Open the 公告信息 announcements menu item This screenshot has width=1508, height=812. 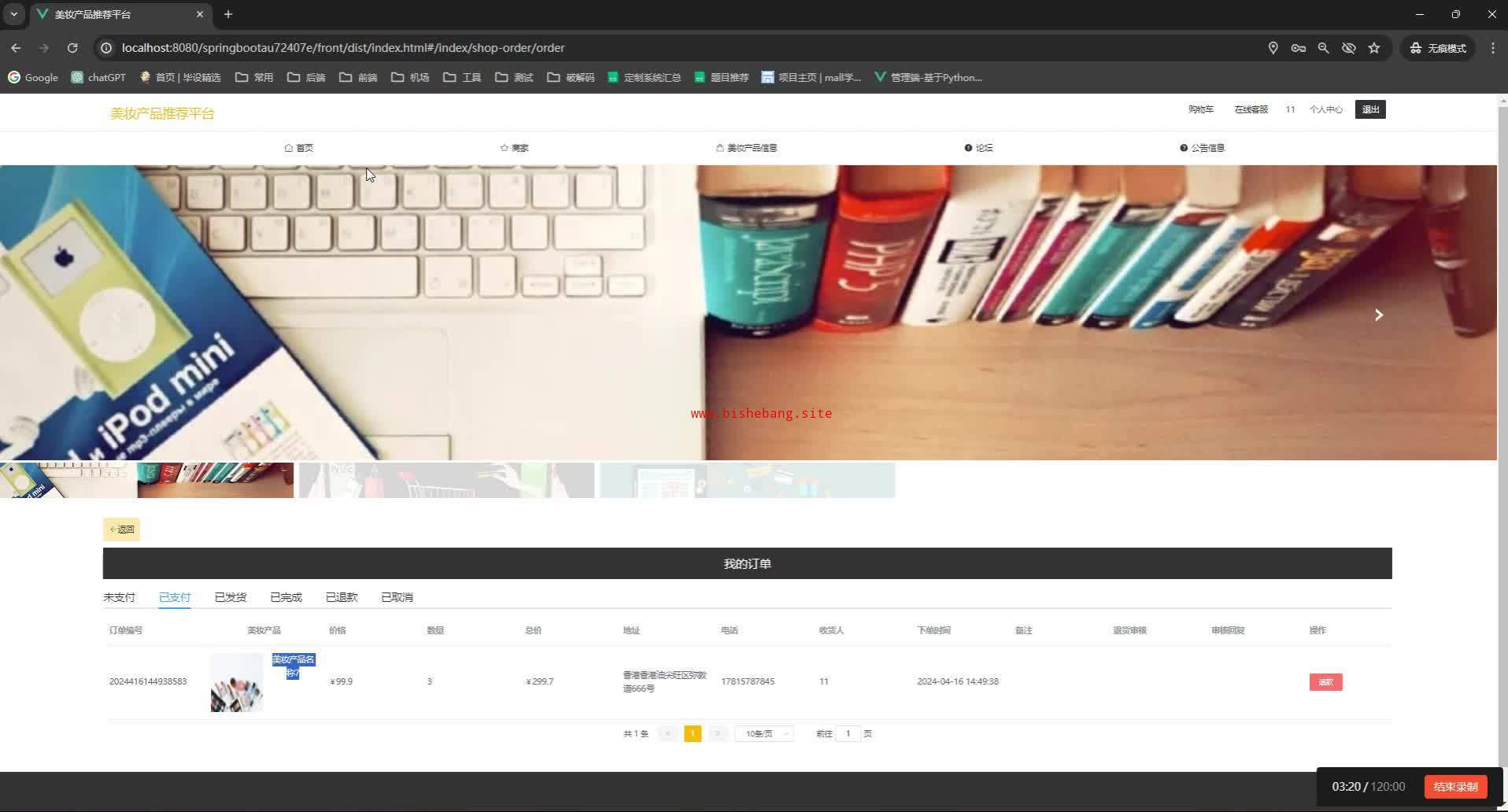pos(1203,148)
